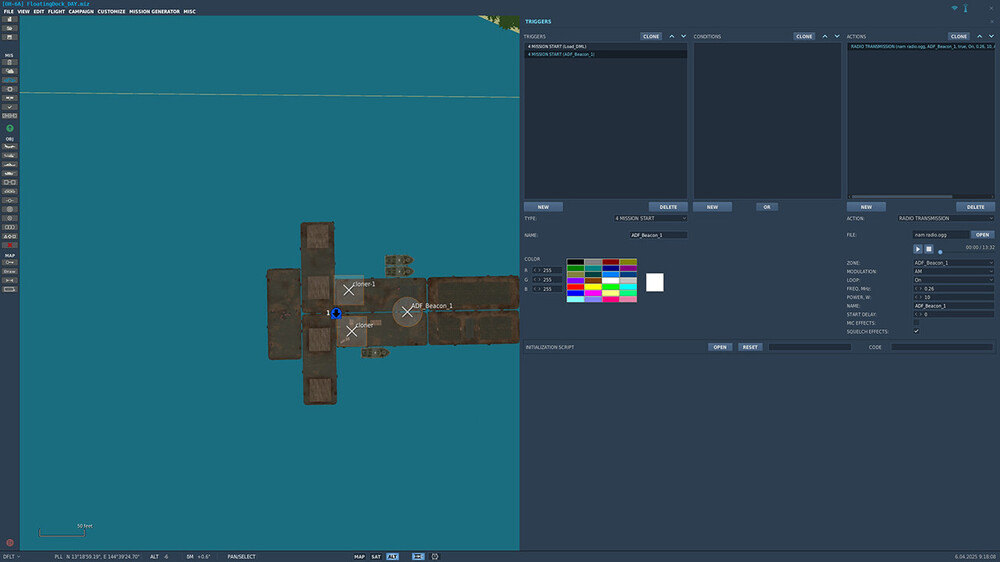Viewport: 1000px width, 562px height.
Task: Open the MODULATION dropdown
Action: click(x=953, y=271)
